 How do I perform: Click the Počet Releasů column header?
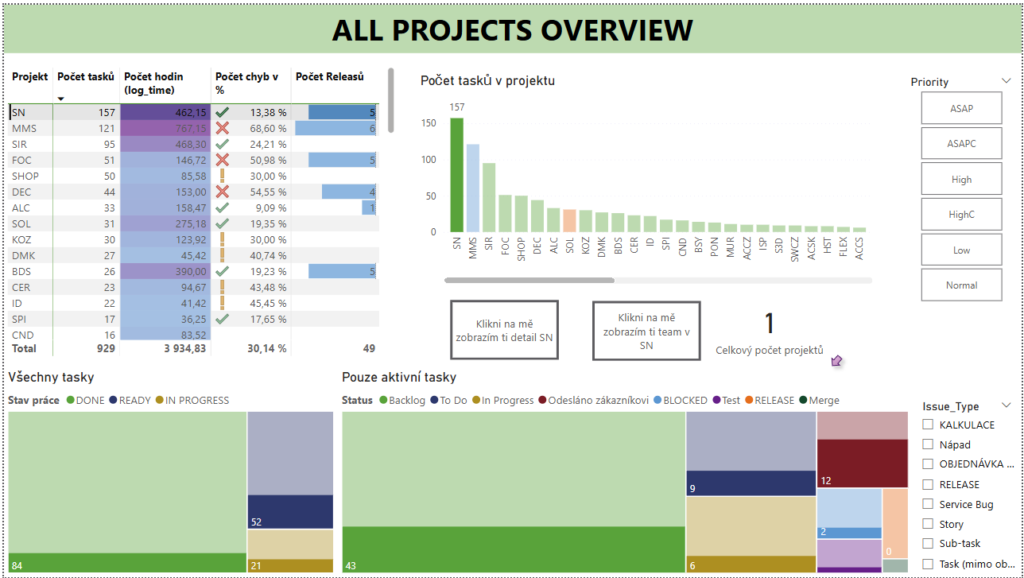(x=329, y=77)
